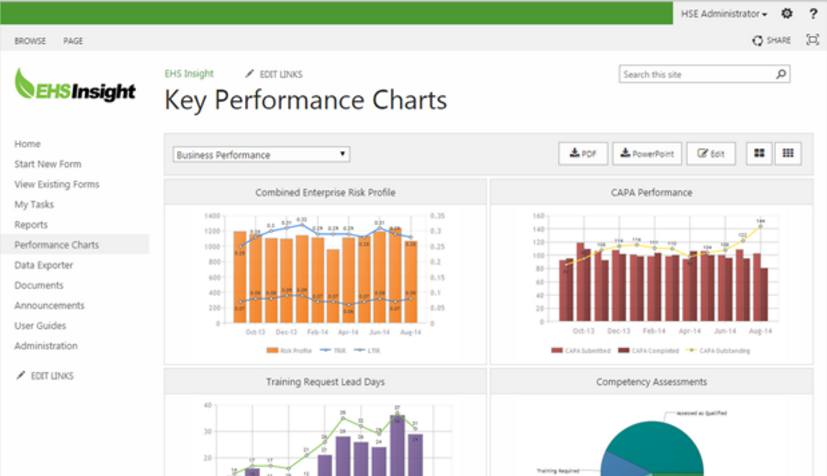Click the Edit button
This screenshot has height=476, width=827.
710,153
